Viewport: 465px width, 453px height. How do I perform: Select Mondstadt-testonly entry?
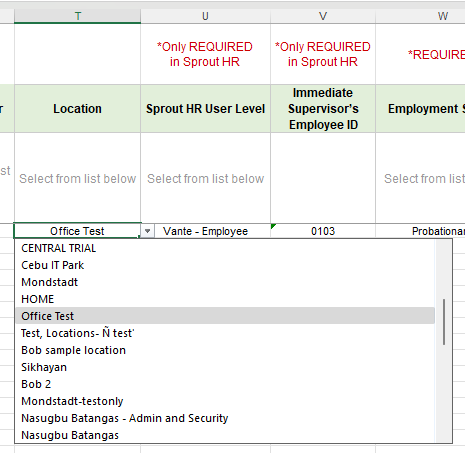click(225, 401)
